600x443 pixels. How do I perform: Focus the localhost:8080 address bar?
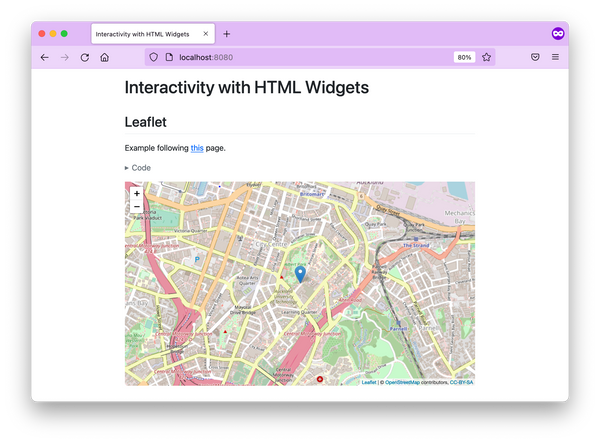pos(300,58)
